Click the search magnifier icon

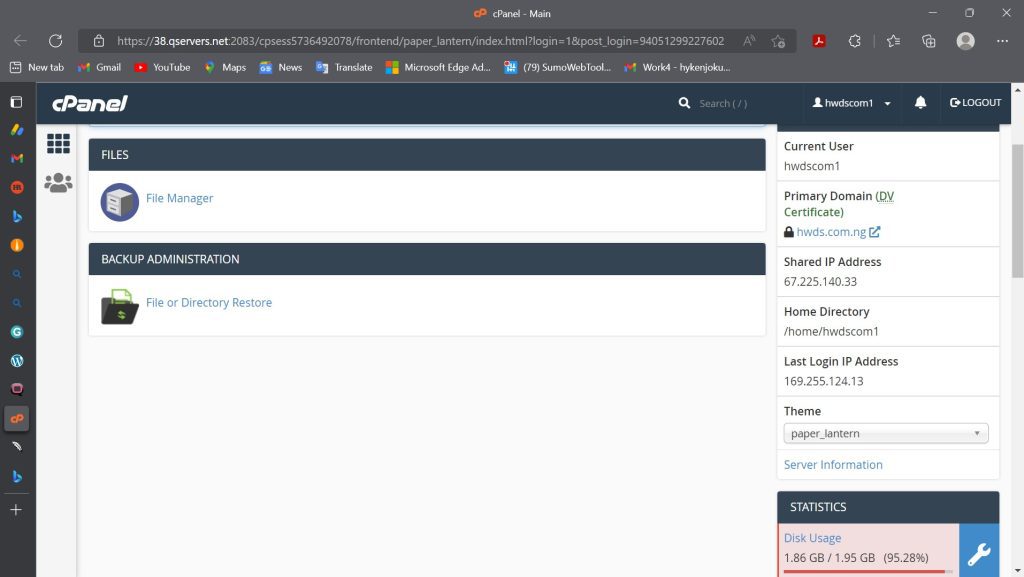point(684,103)
